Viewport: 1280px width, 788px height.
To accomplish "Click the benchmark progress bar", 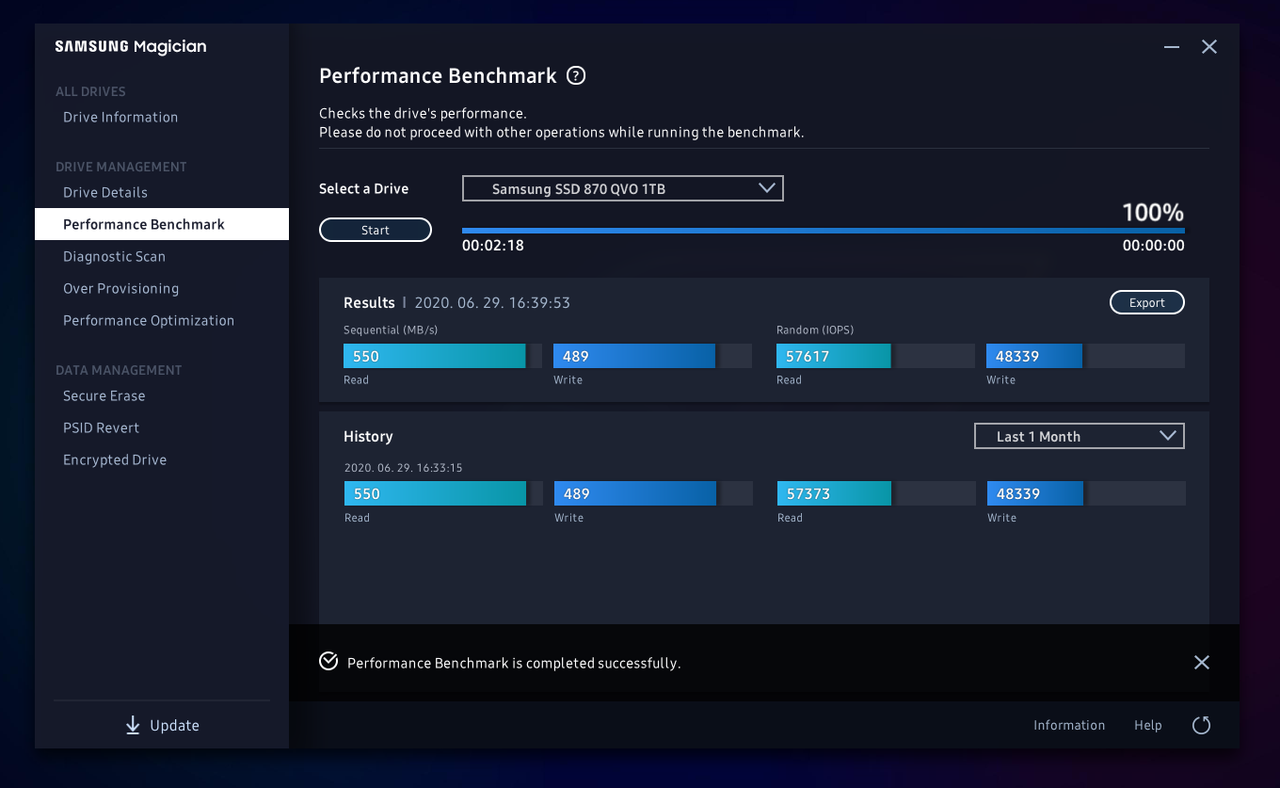I will [x=823, y=230].
